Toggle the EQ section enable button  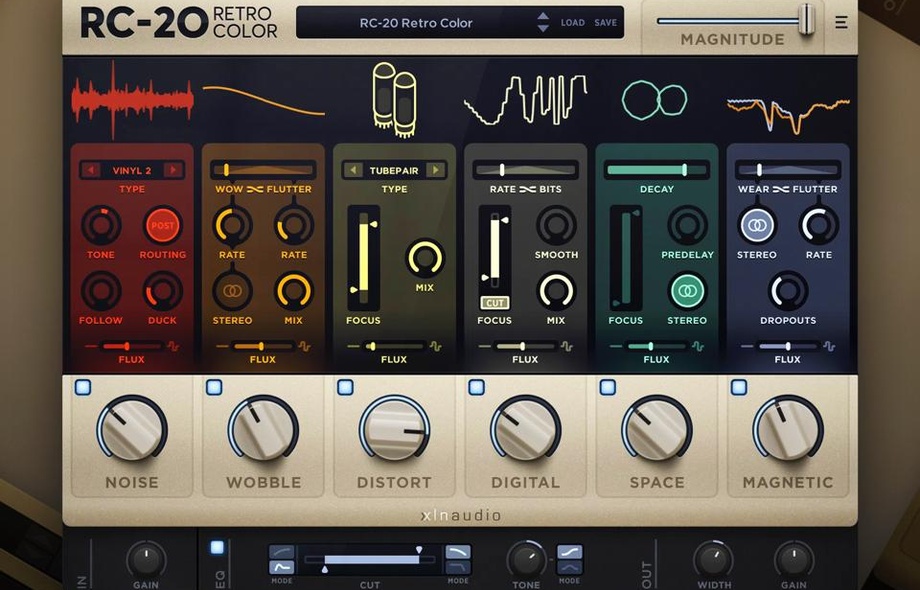click(x=217, y=547)
